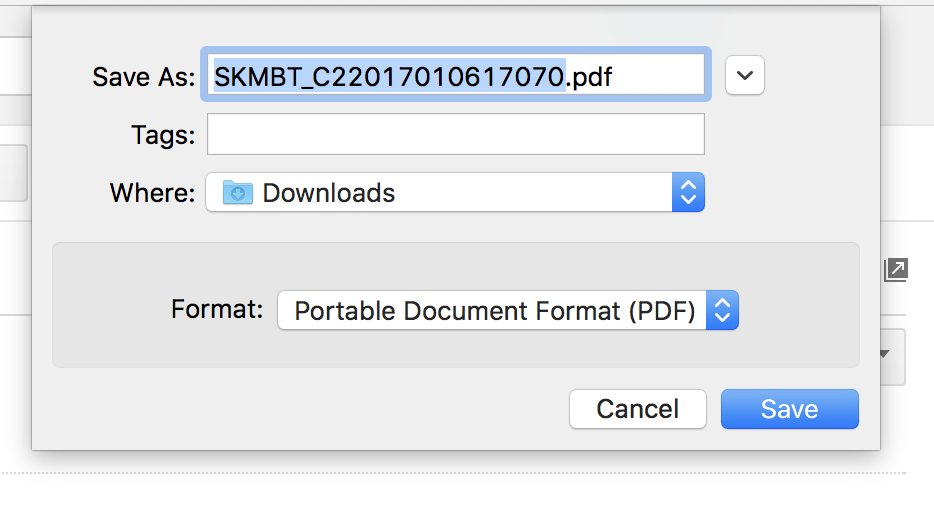Click the "Format:" label

[217, 310]
